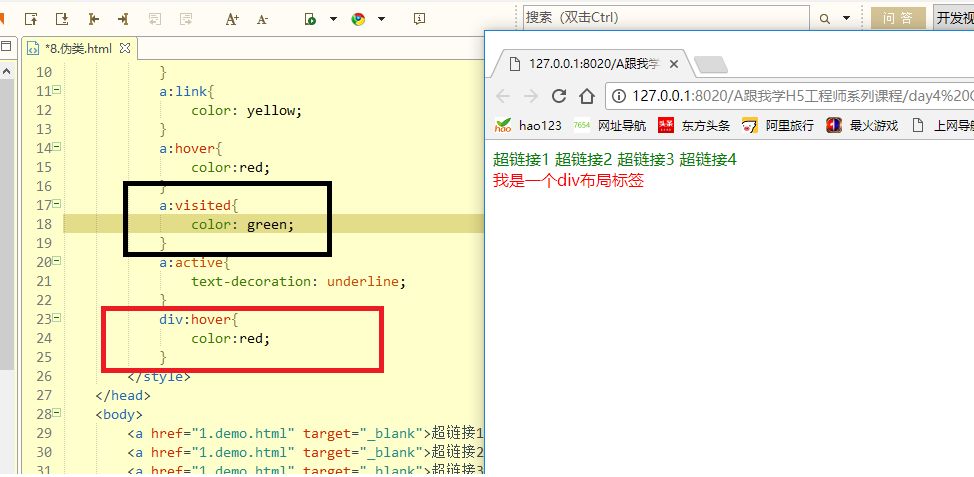Close the 127.0.0.1:8020 Chrome tab
Screen dimensions: 974x477
tap(673, 64)
